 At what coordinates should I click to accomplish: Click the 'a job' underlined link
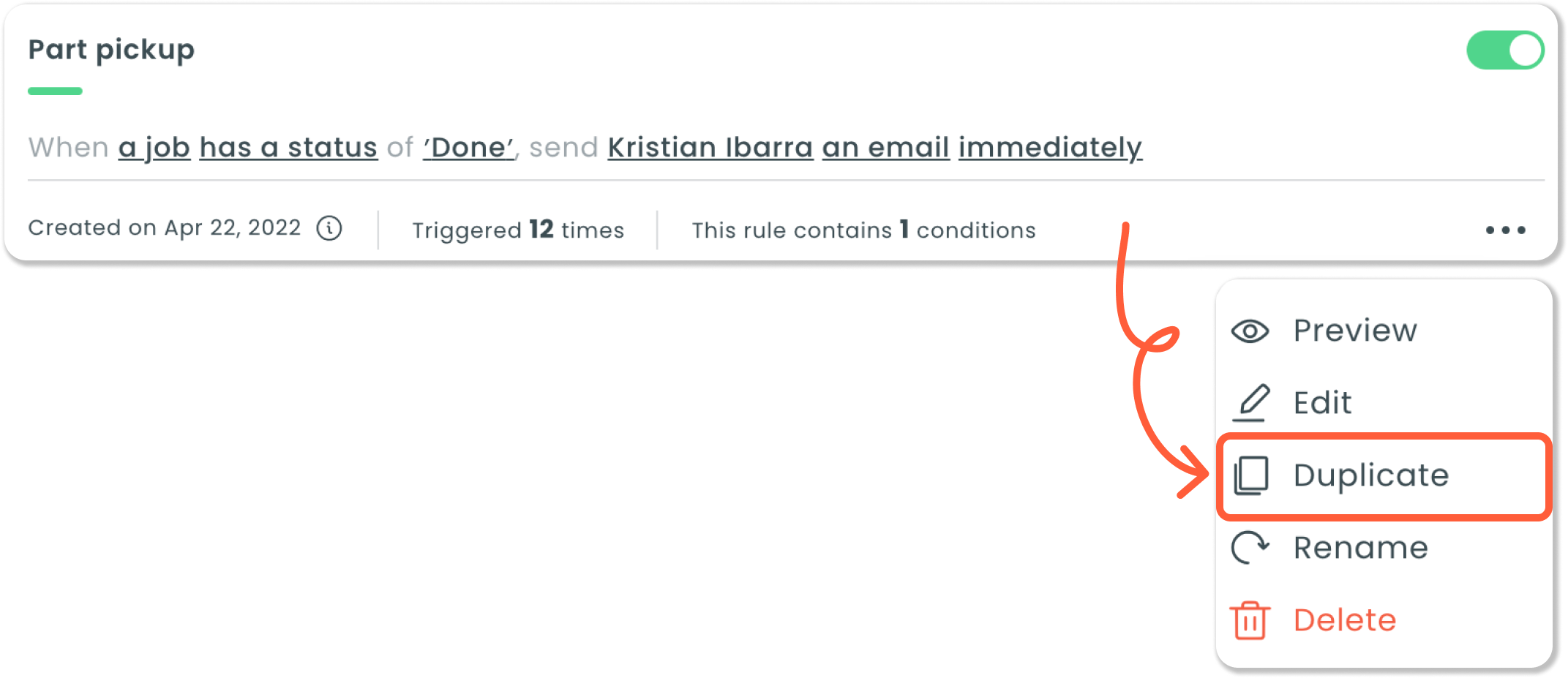click(154, 148)
